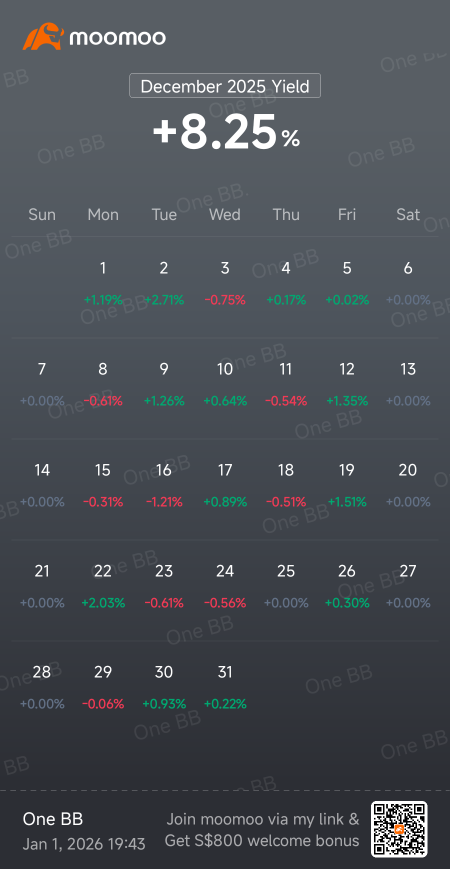
Task: Click the Sun column header
Action: coord(42,214)
